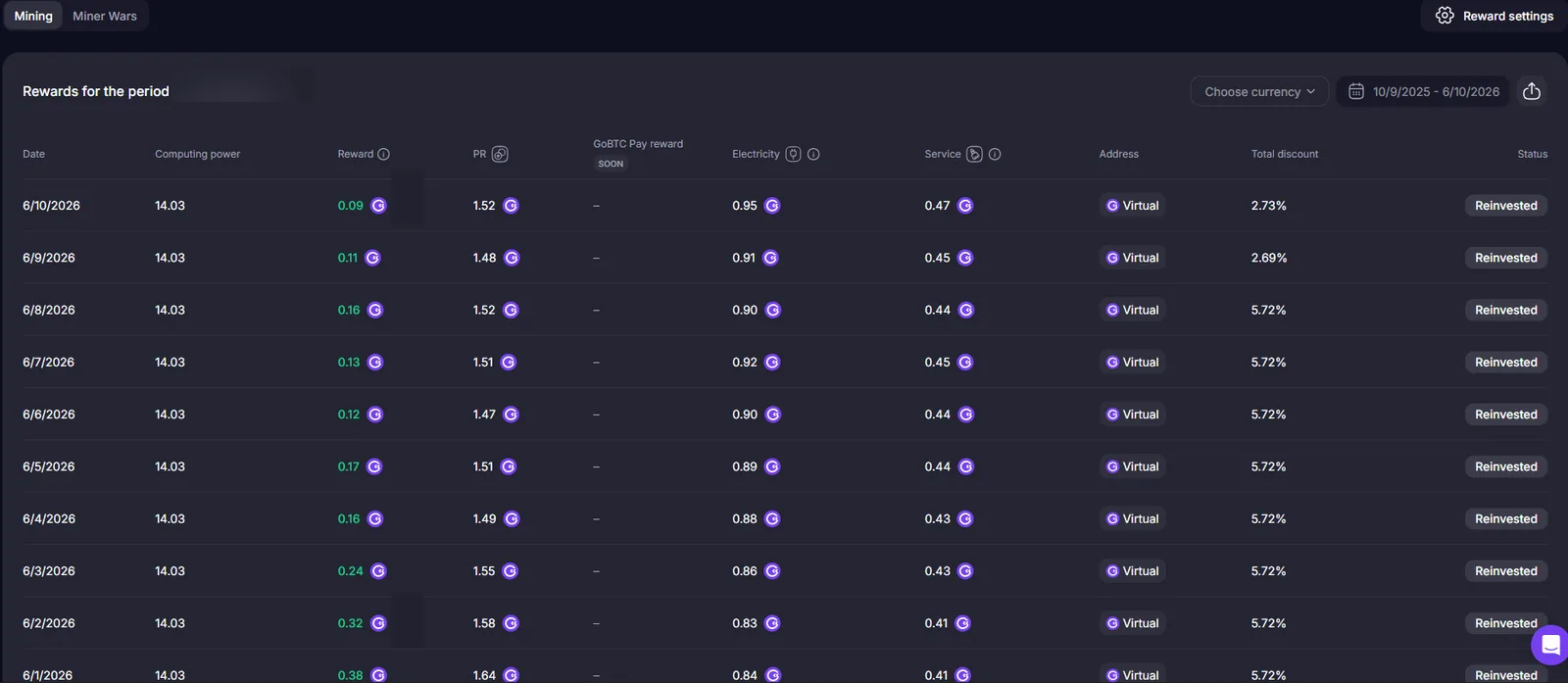This screenshot has height=683, width=1568.
Task: Click the Status column header
Action: [1533, 154]
